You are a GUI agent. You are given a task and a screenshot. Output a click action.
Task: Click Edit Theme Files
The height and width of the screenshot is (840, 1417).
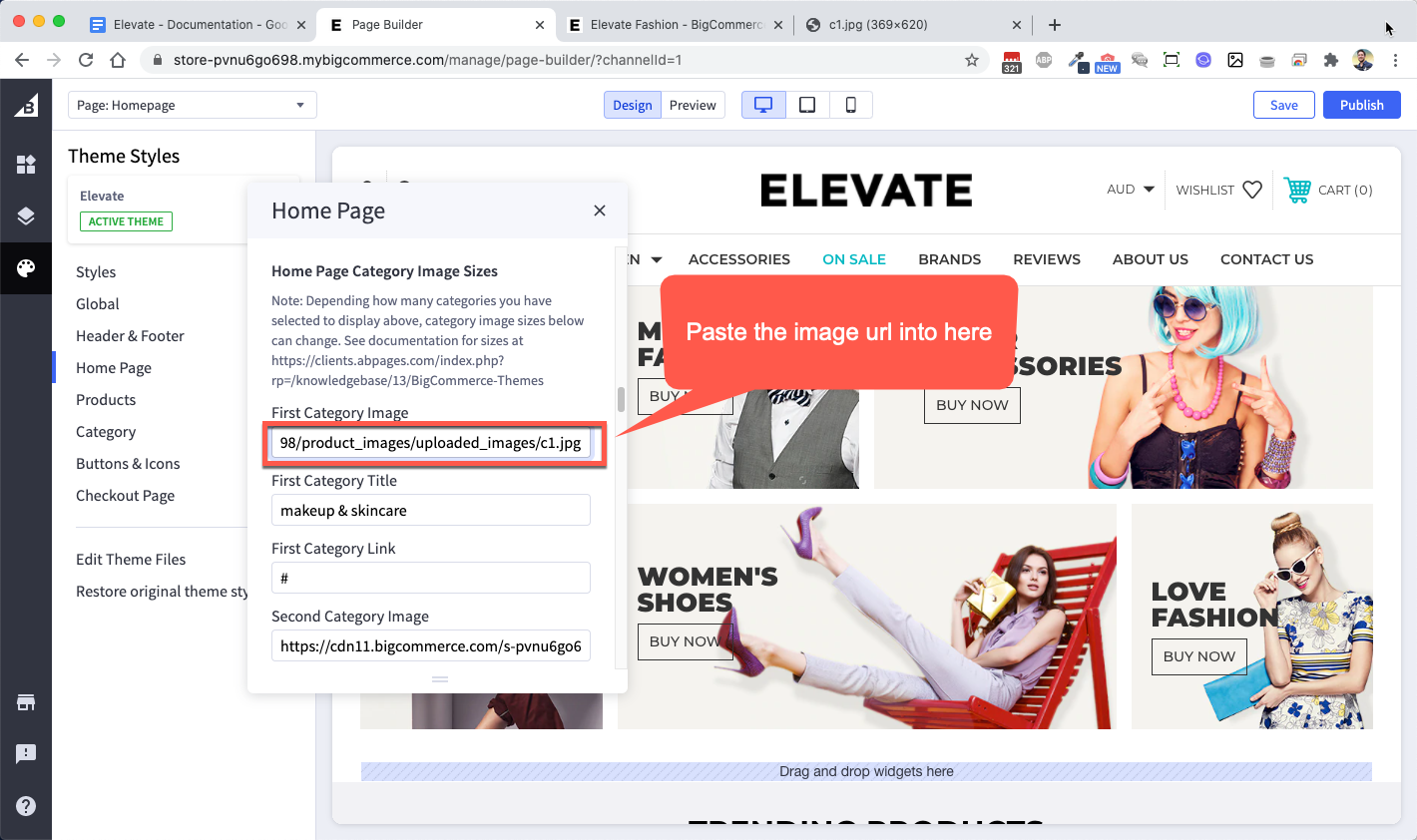pos(131,560)
